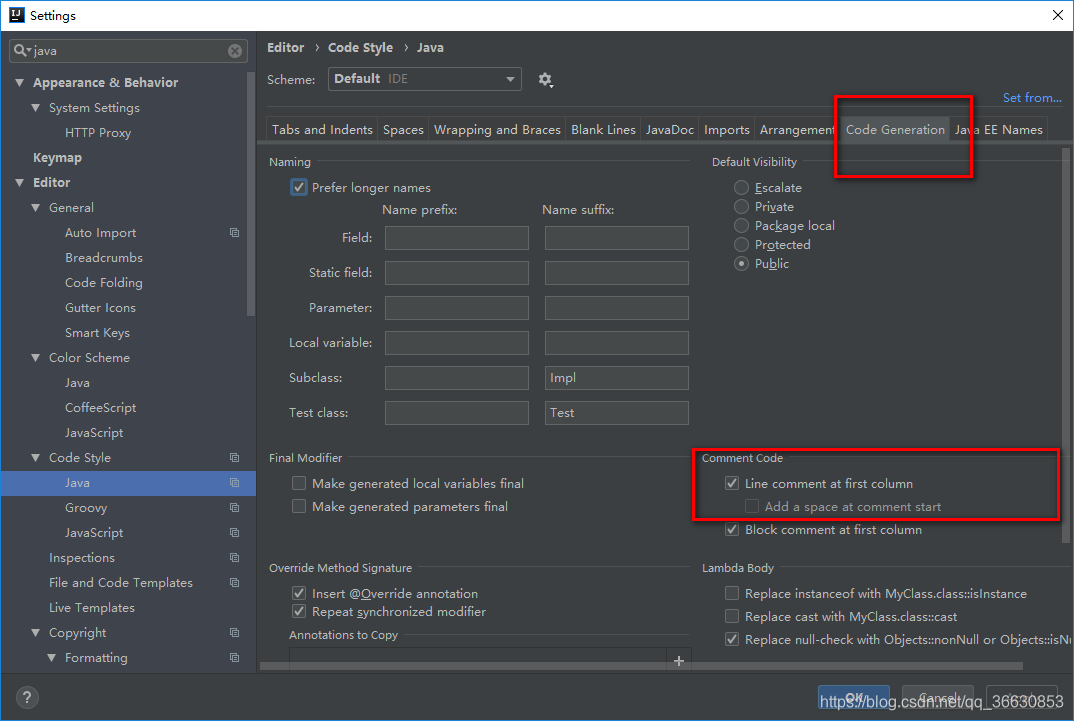Image resolution: width=1074 pixels, height=721 pixels.
Task: Click the project-level icon beside Copyright
Action: [x=234, y=633]
